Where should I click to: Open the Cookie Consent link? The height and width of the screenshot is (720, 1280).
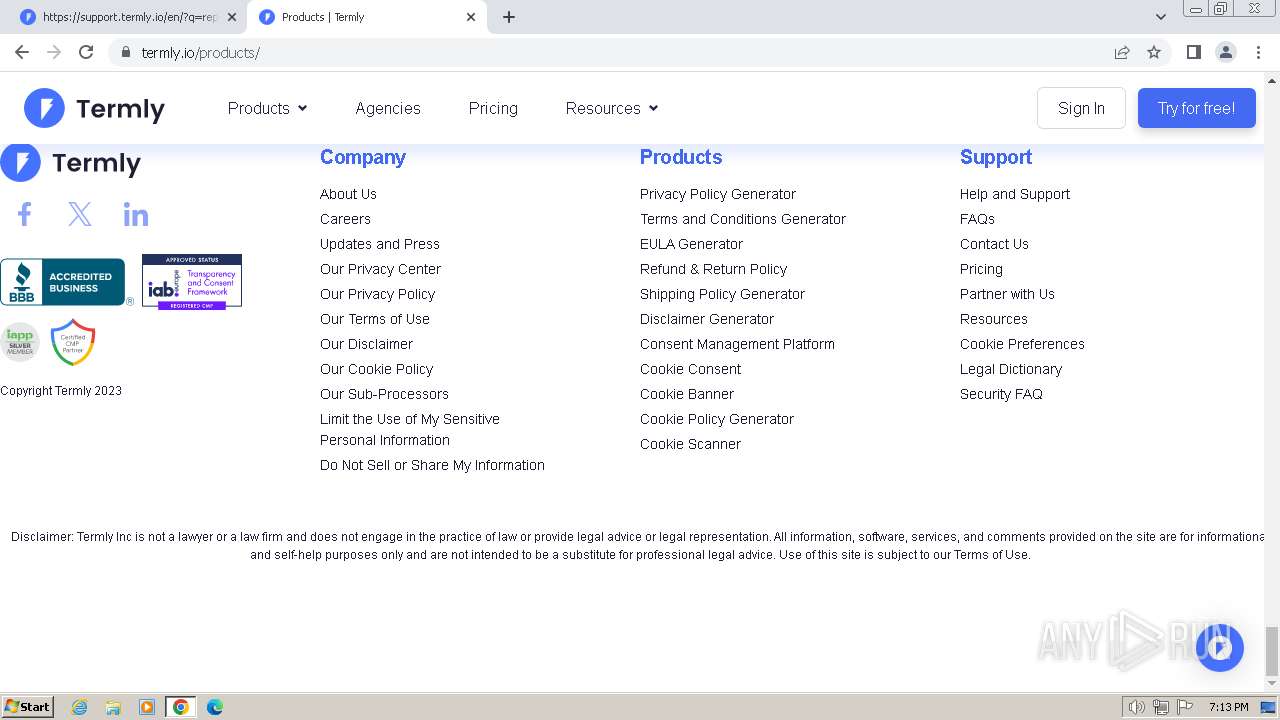(690, 369)
